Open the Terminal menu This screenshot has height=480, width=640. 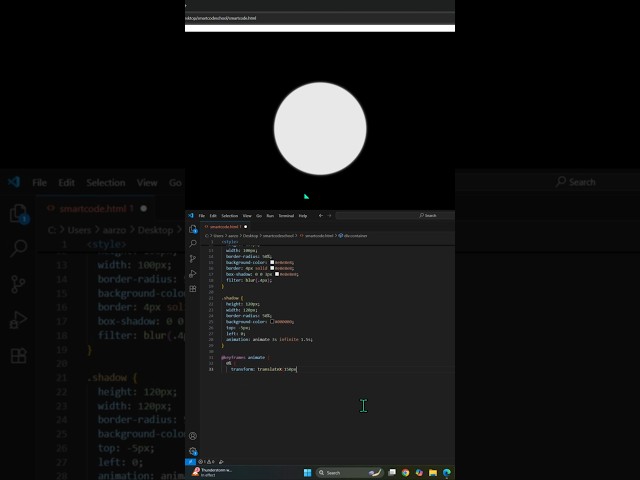coord(286,216)
